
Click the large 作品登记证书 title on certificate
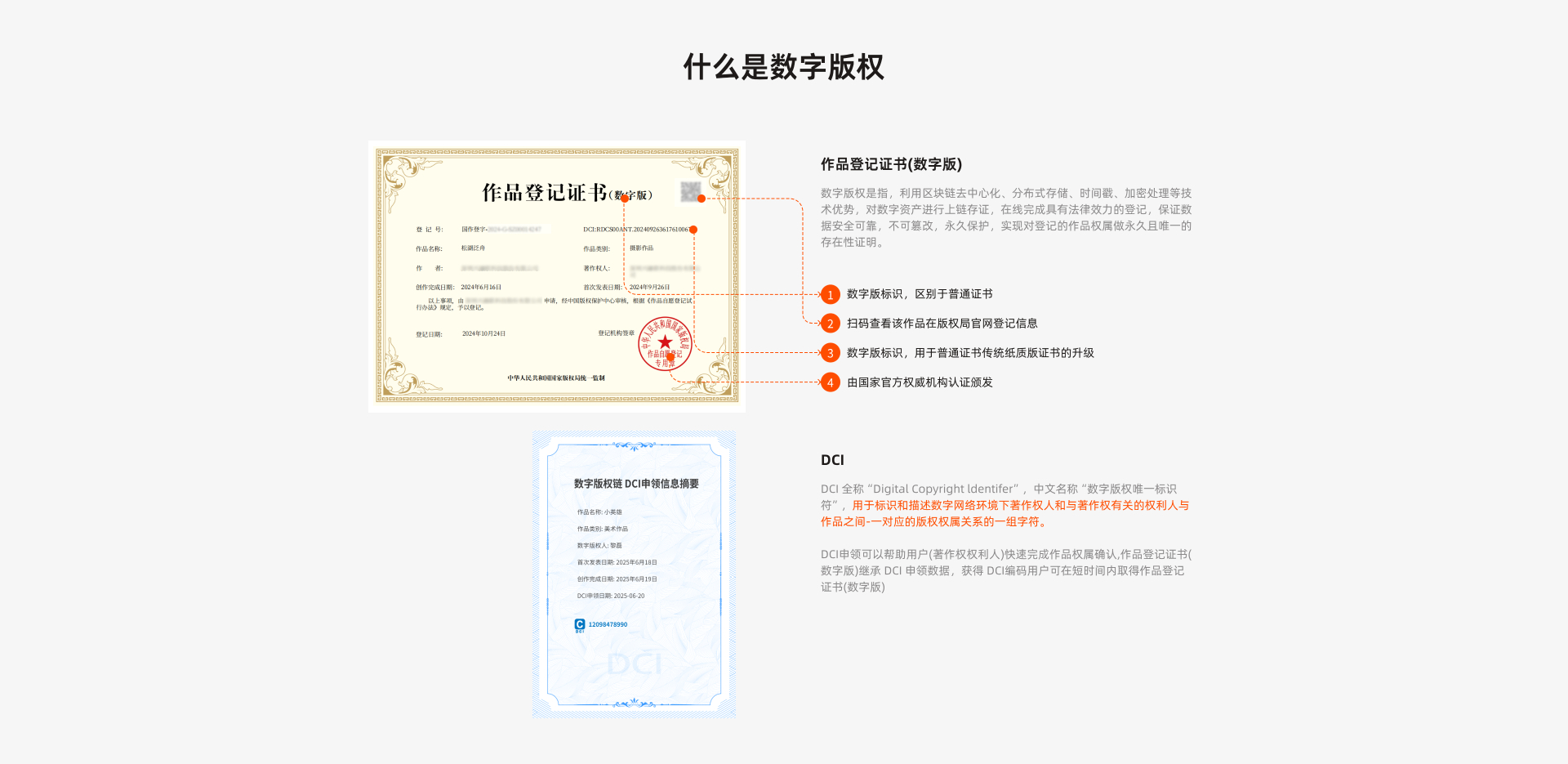tap(545, 193)
